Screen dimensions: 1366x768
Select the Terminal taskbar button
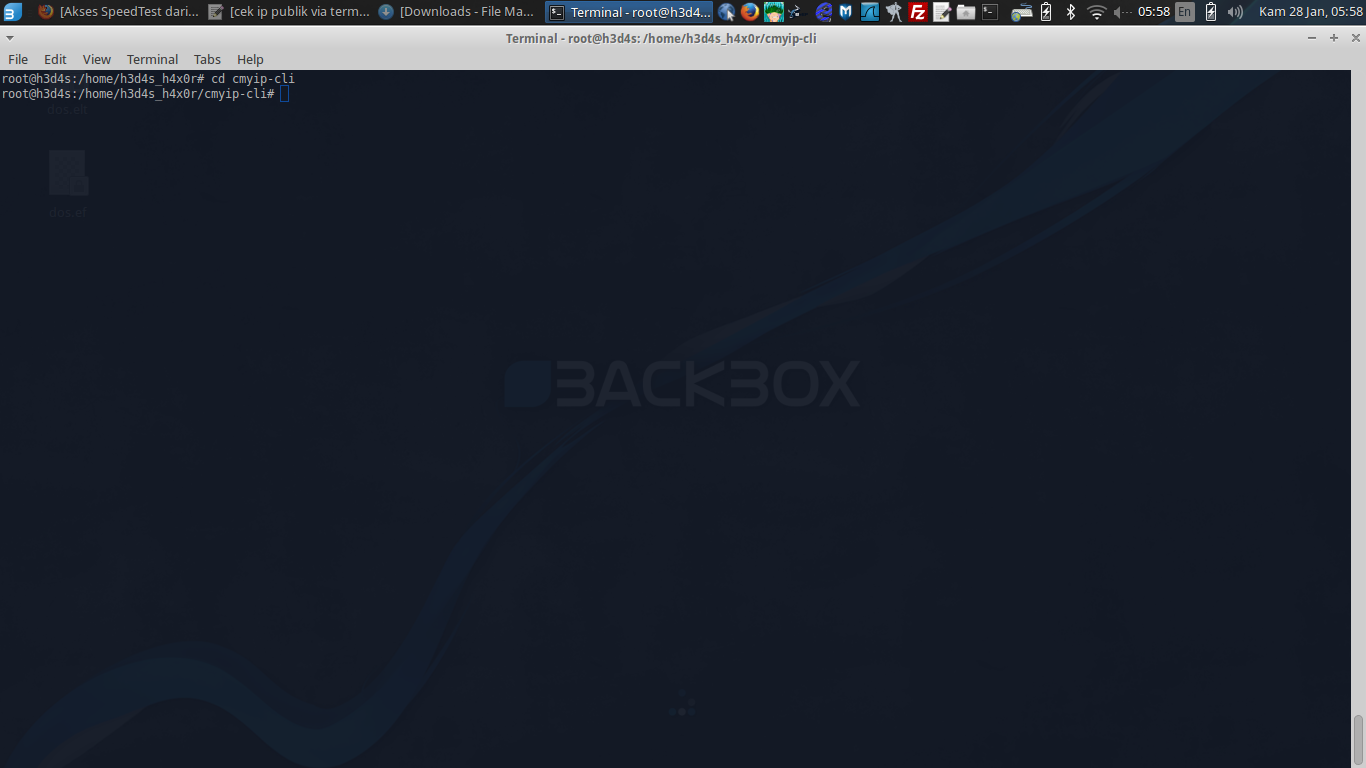[x=629, y=12]
